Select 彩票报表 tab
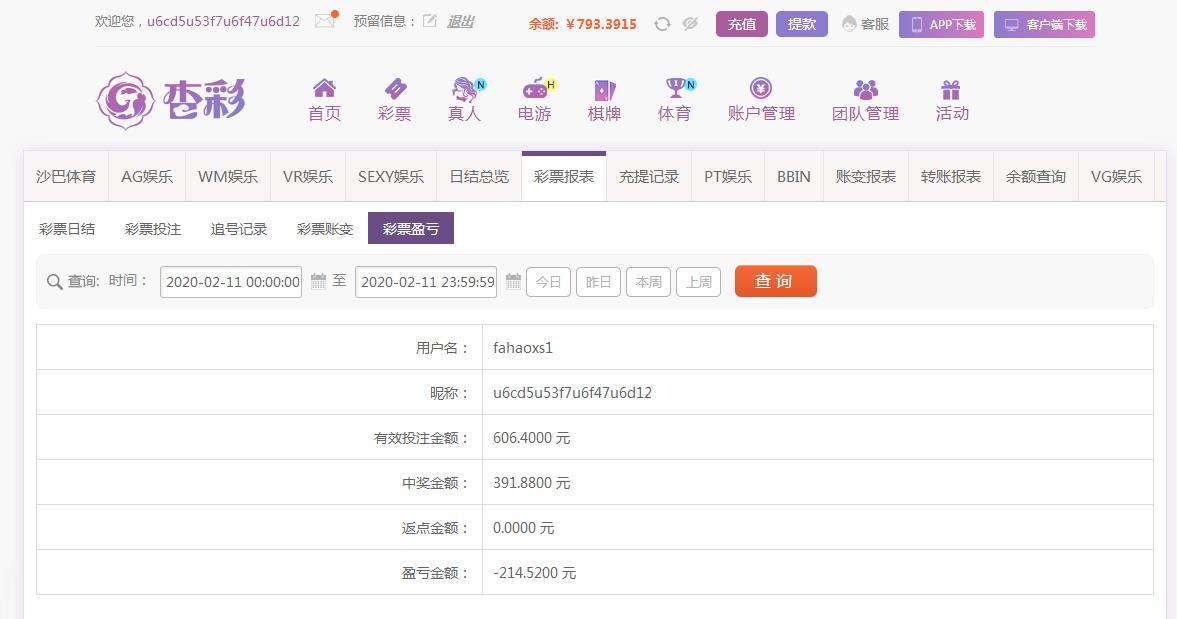Screen dimensions: 1177x619 pos(564,176)
